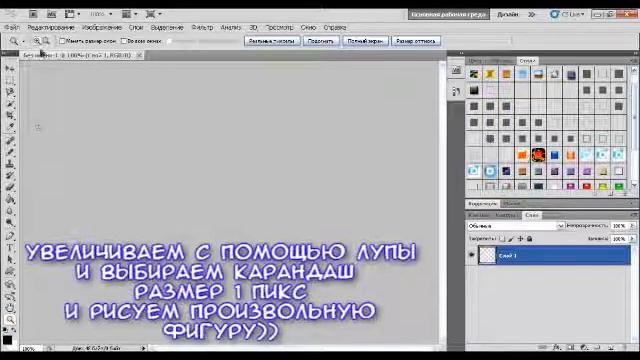Select the Hand tool

10,308
